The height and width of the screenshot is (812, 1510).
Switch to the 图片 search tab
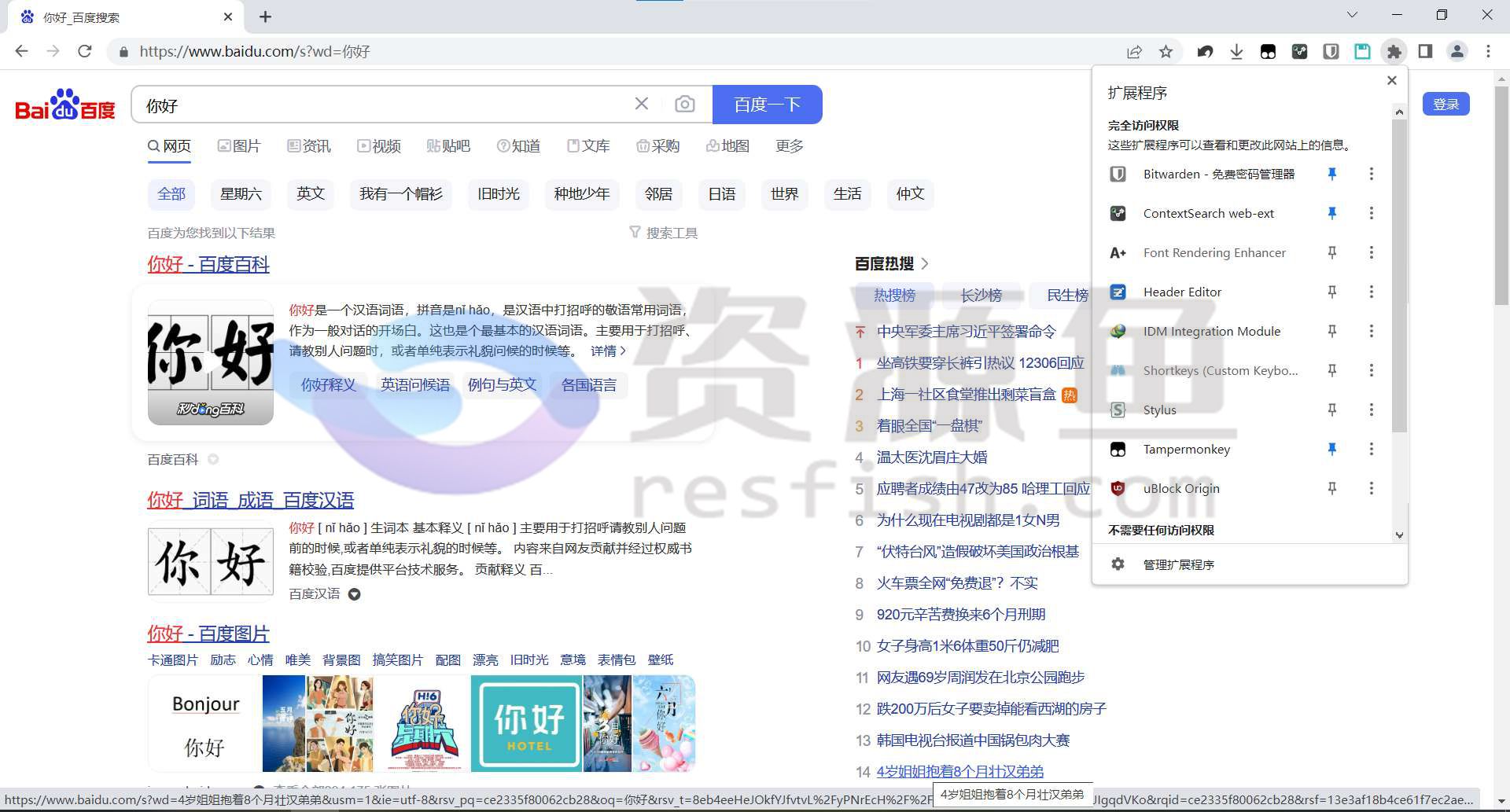239,146
